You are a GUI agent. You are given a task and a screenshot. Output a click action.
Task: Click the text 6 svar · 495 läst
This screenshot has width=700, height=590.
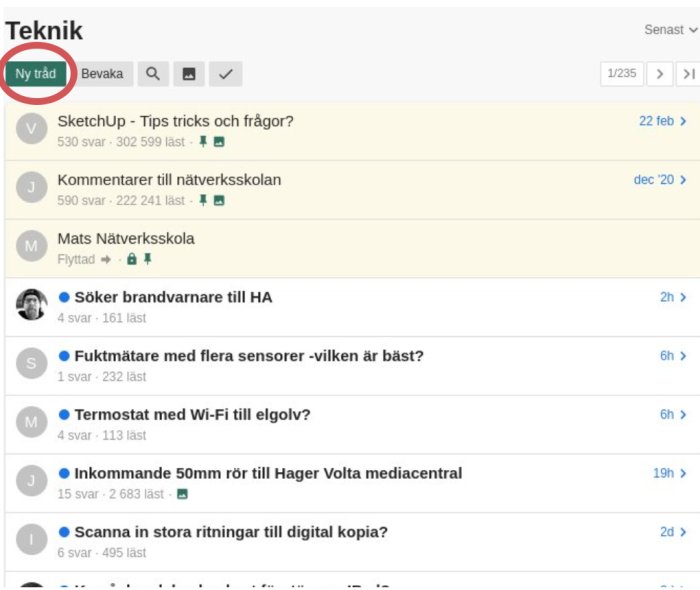tap(102, 553)
